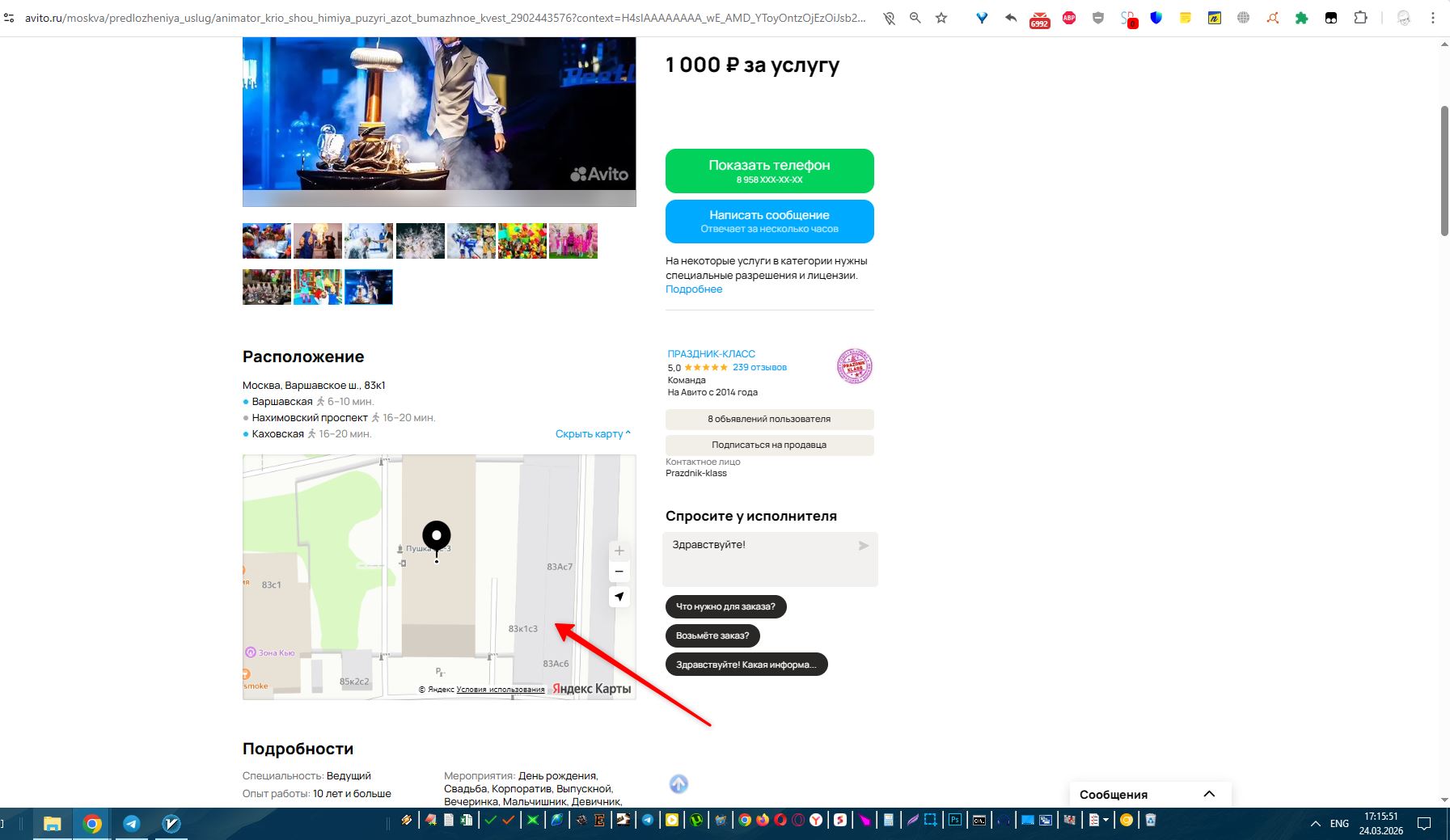Click Подписаться на продавца
Image resolution: width=1450 pixels, height=840 pixels.
(x=770, y=445)
